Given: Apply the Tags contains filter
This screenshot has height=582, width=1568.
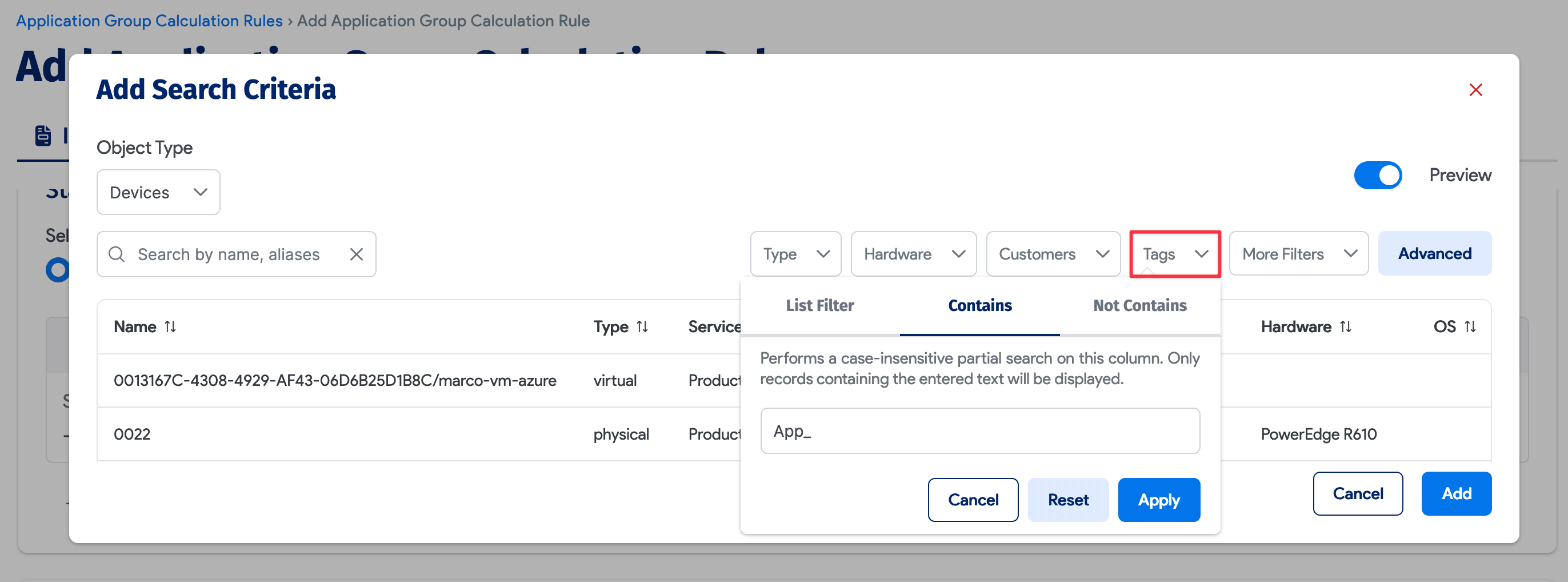Looking at the screenshot, I should (1158, 500).
